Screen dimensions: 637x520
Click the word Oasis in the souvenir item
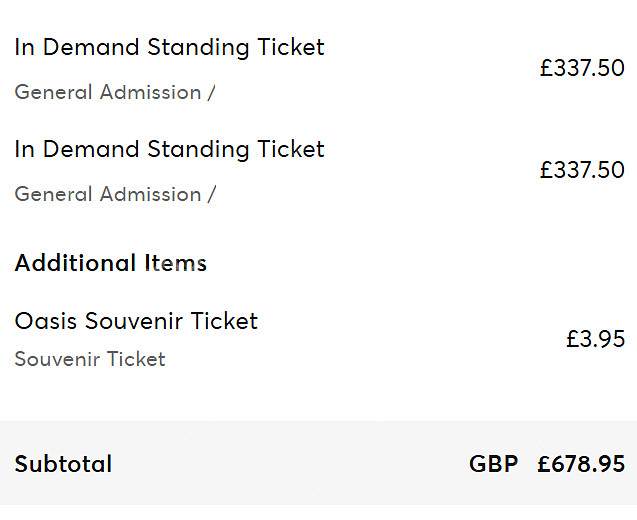point(46,321)
